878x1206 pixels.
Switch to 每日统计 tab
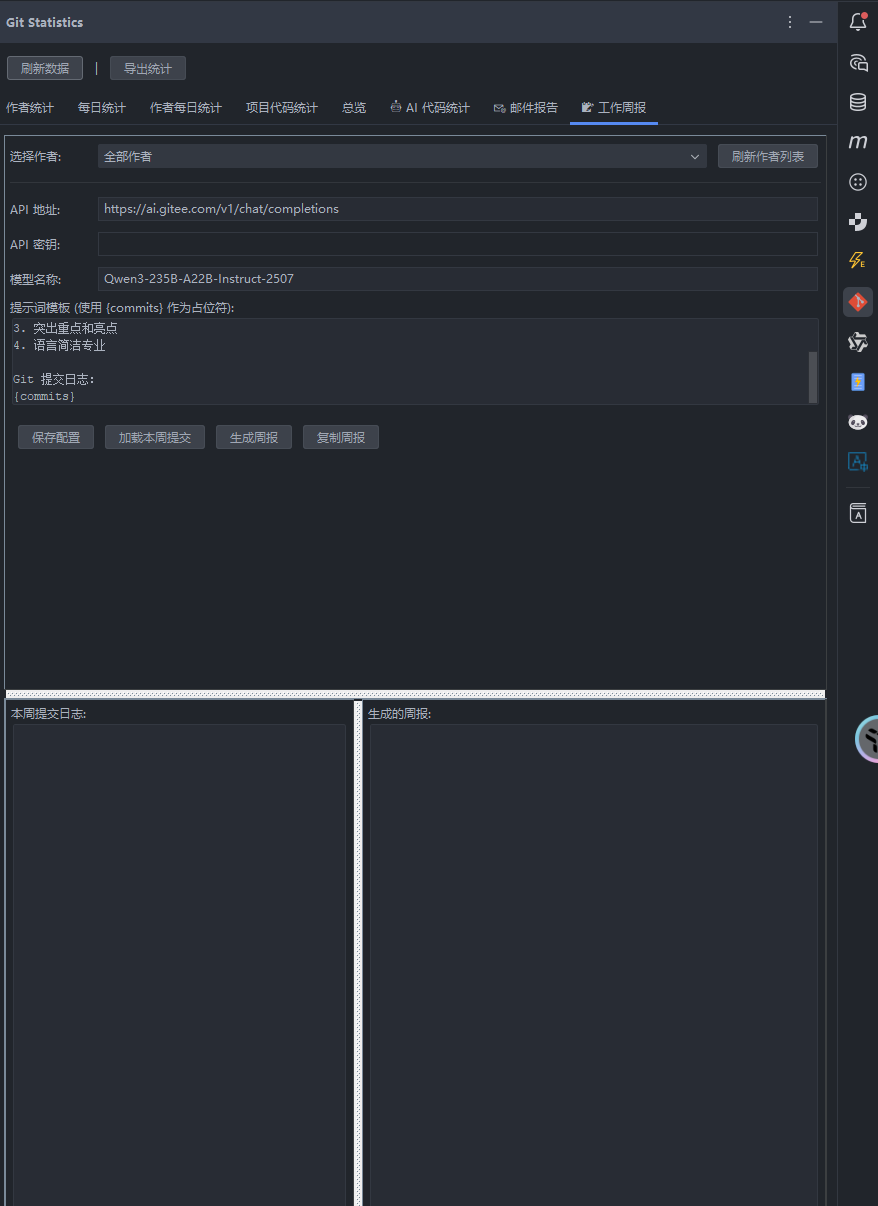102,108
